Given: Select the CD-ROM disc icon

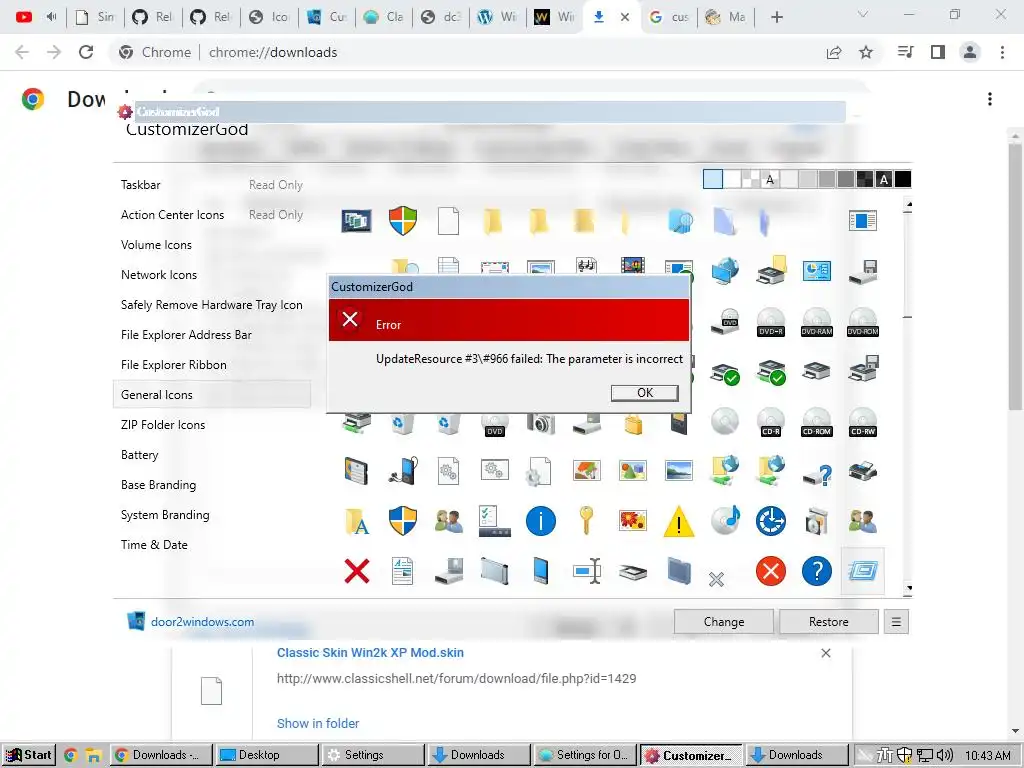Looking at the screenshot, I should pyautogui.click(x=816, y=422).
